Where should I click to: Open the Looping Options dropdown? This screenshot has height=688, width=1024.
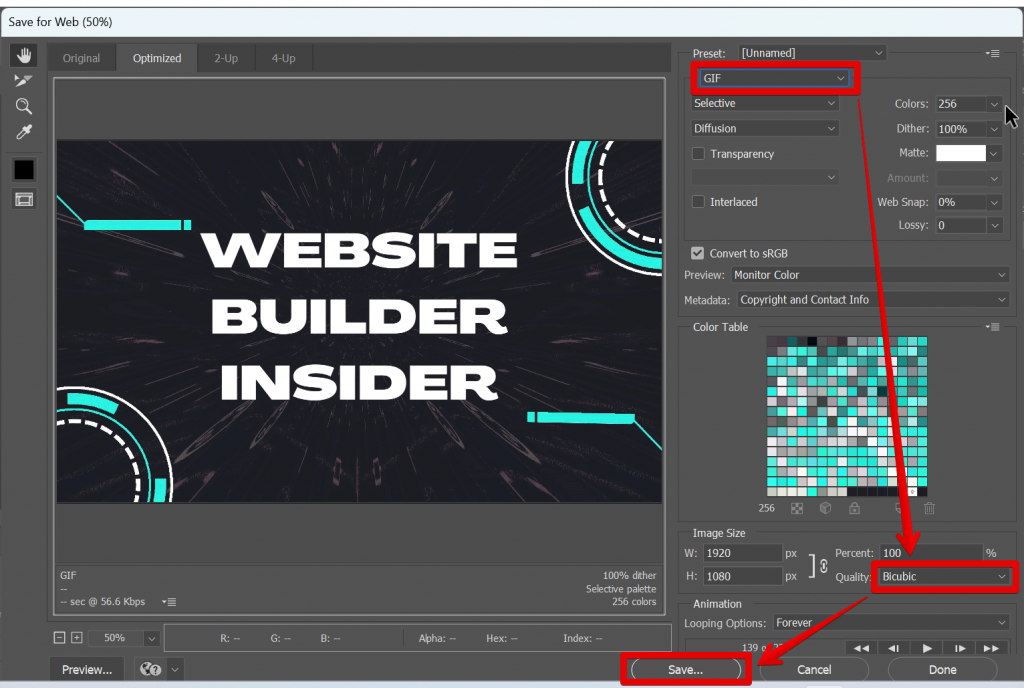(x=890, y=623)
